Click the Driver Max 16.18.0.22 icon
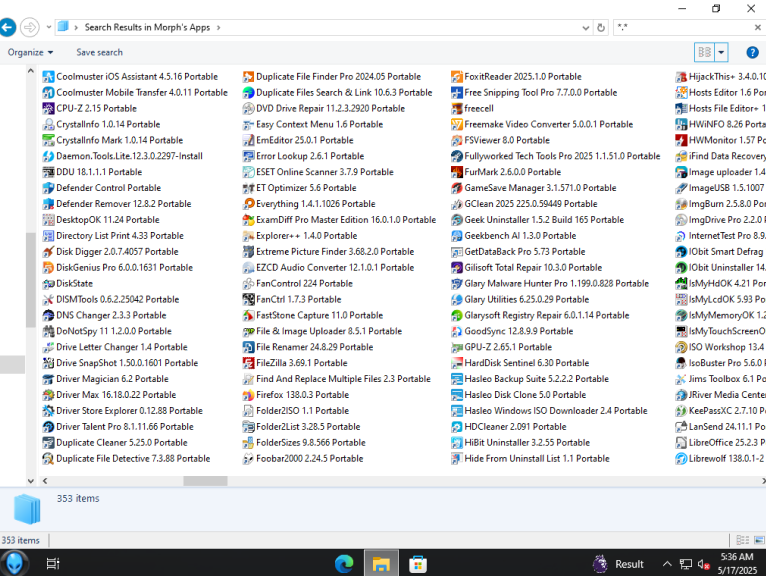The image size is (766, 576). tap(48, 395)
